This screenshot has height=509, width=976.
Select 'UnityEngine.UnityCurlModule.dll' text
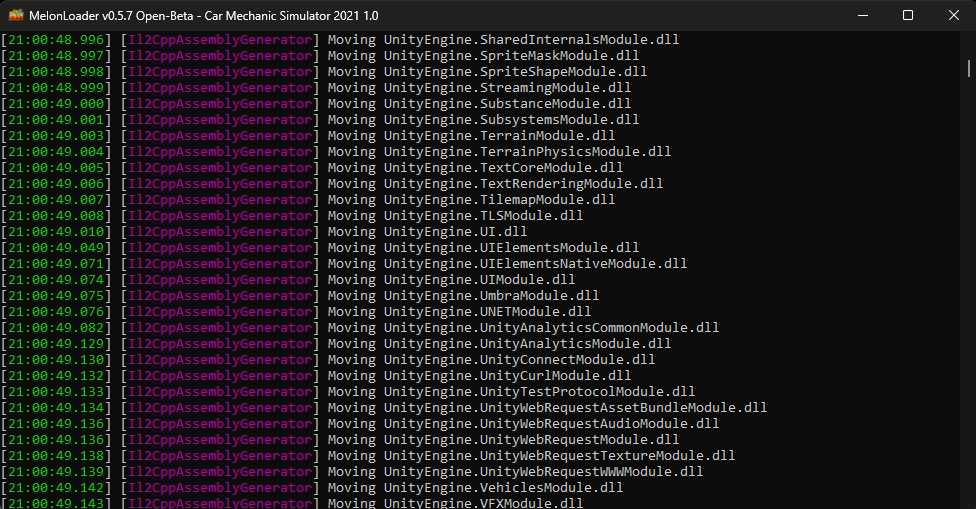pos(507,376)
